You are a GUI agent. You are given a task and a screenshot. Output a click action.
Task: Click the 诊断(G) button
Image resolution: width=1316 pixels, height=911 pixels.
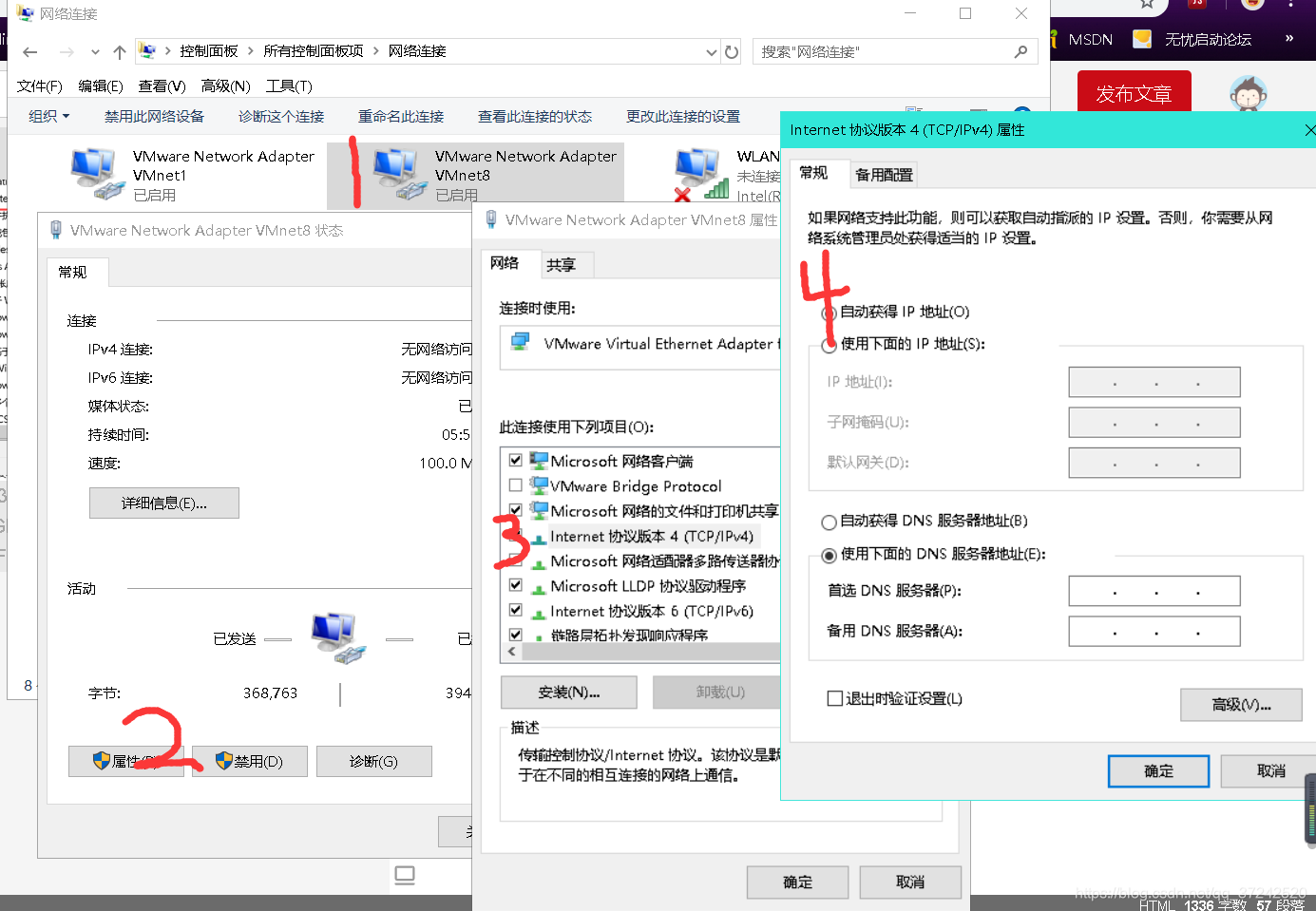click(x=374, y=762)
